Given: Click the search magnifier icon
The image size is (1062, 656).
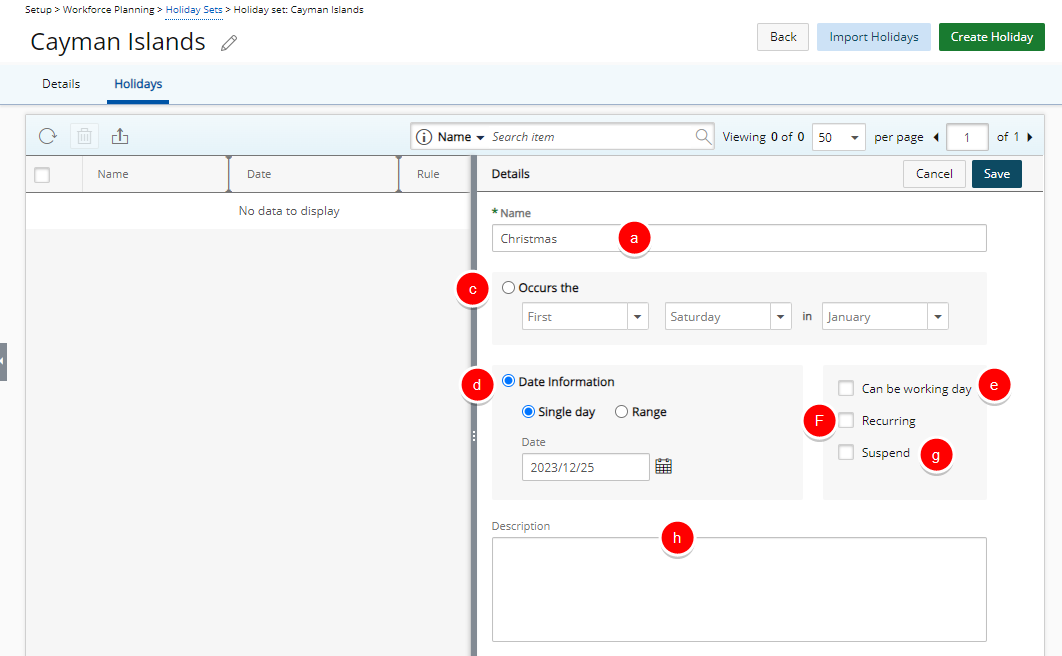Looking at the screenshot, I should 703,137.
